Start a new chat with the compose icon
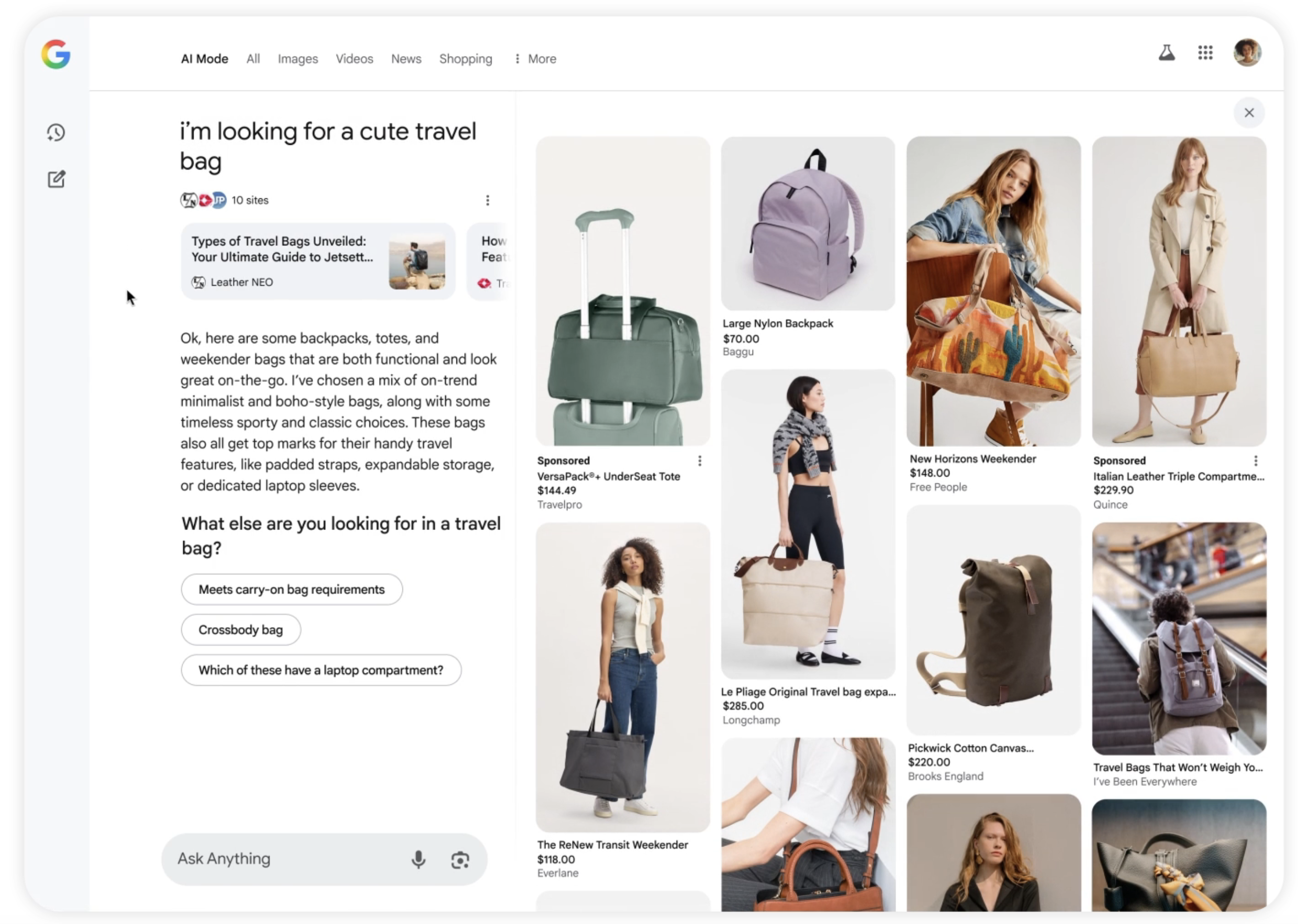Viewport: 1298px width, 924px height. tap(57, 178)
